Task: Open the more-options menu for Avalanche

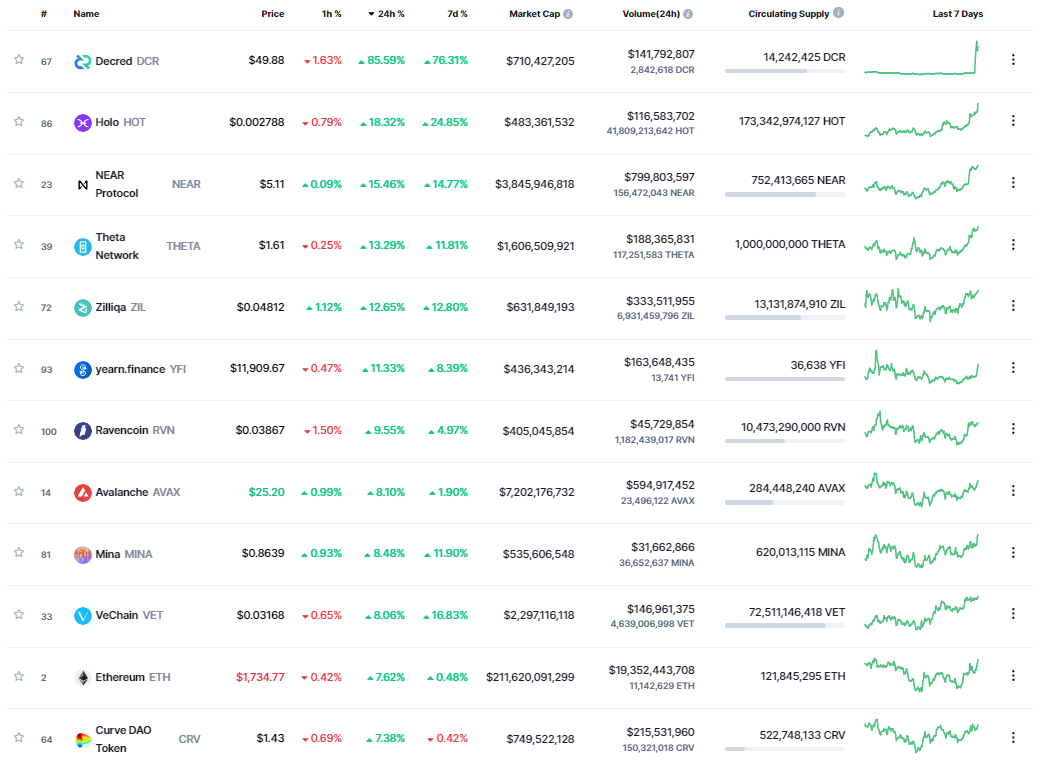Action: pos(1013,490)
